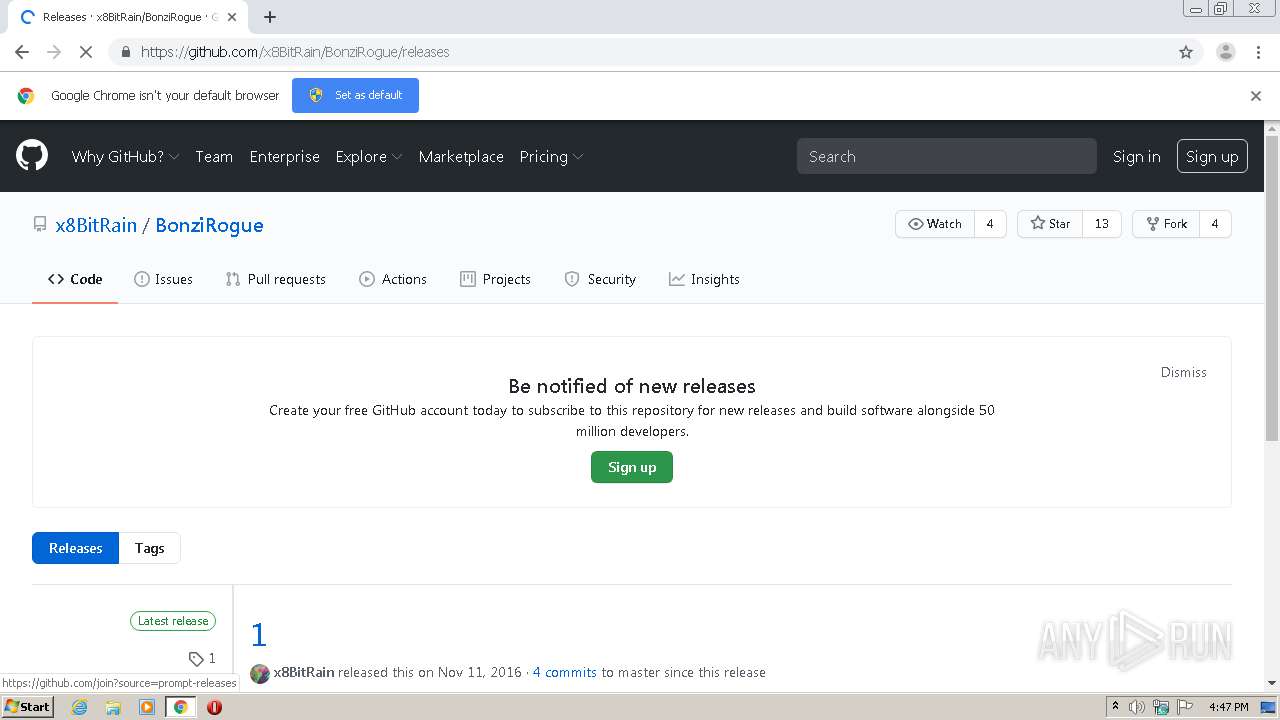Switch to the Insights tab
This screenshot has height=720, width=1280.
tap(704, 279)
